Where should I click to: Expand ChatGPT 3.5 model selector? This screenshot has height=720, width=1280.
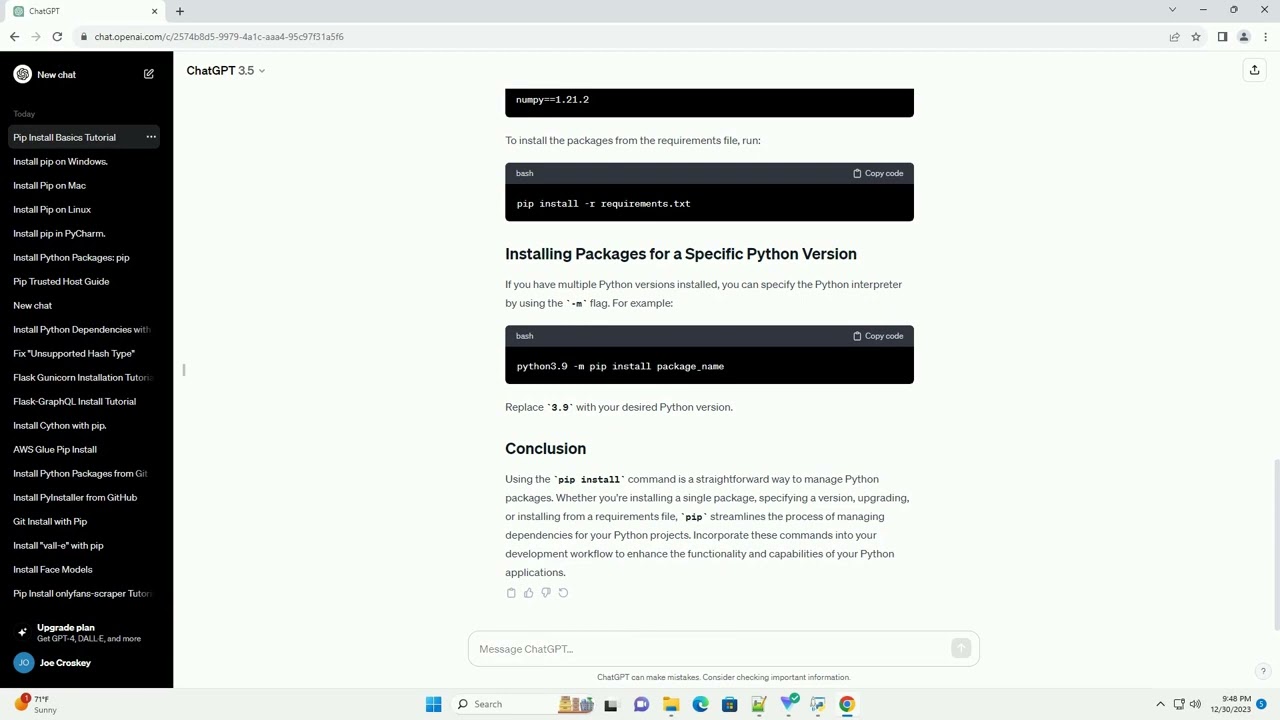pos(226,70)
